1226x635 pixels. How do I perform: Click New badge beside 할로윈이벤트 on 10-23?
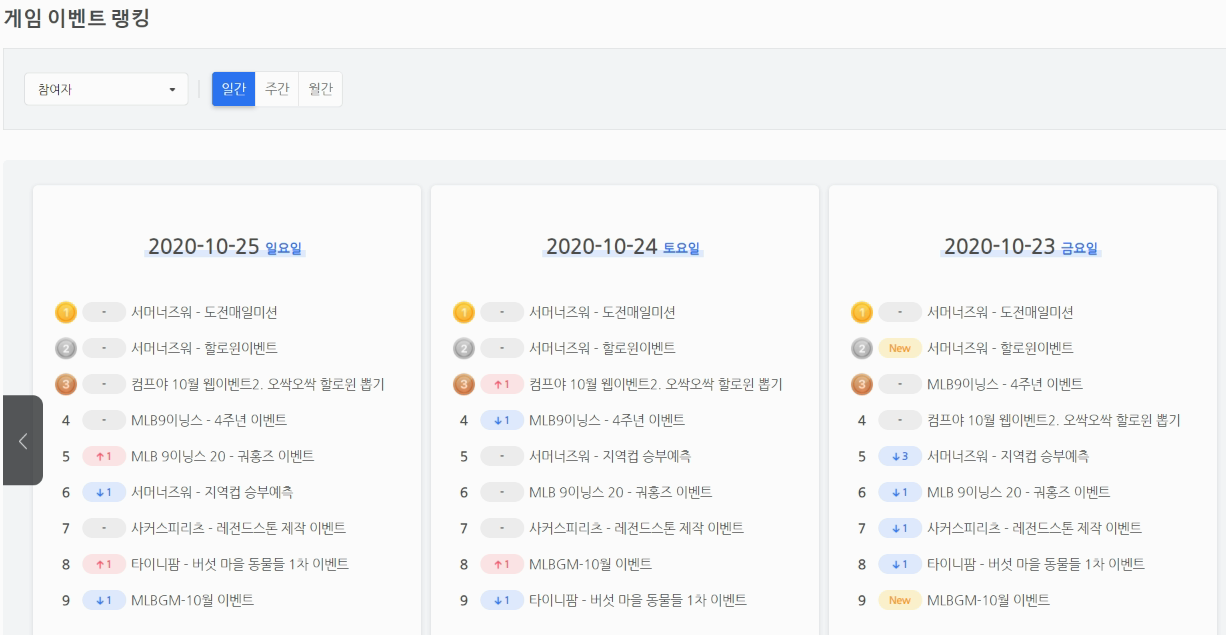(x=900, y=348)
